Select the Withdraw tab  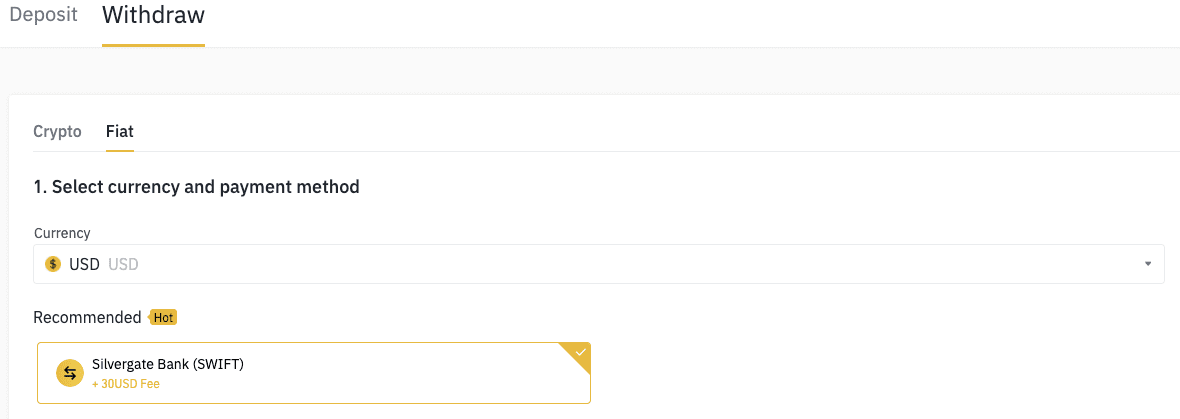point(153,16)
